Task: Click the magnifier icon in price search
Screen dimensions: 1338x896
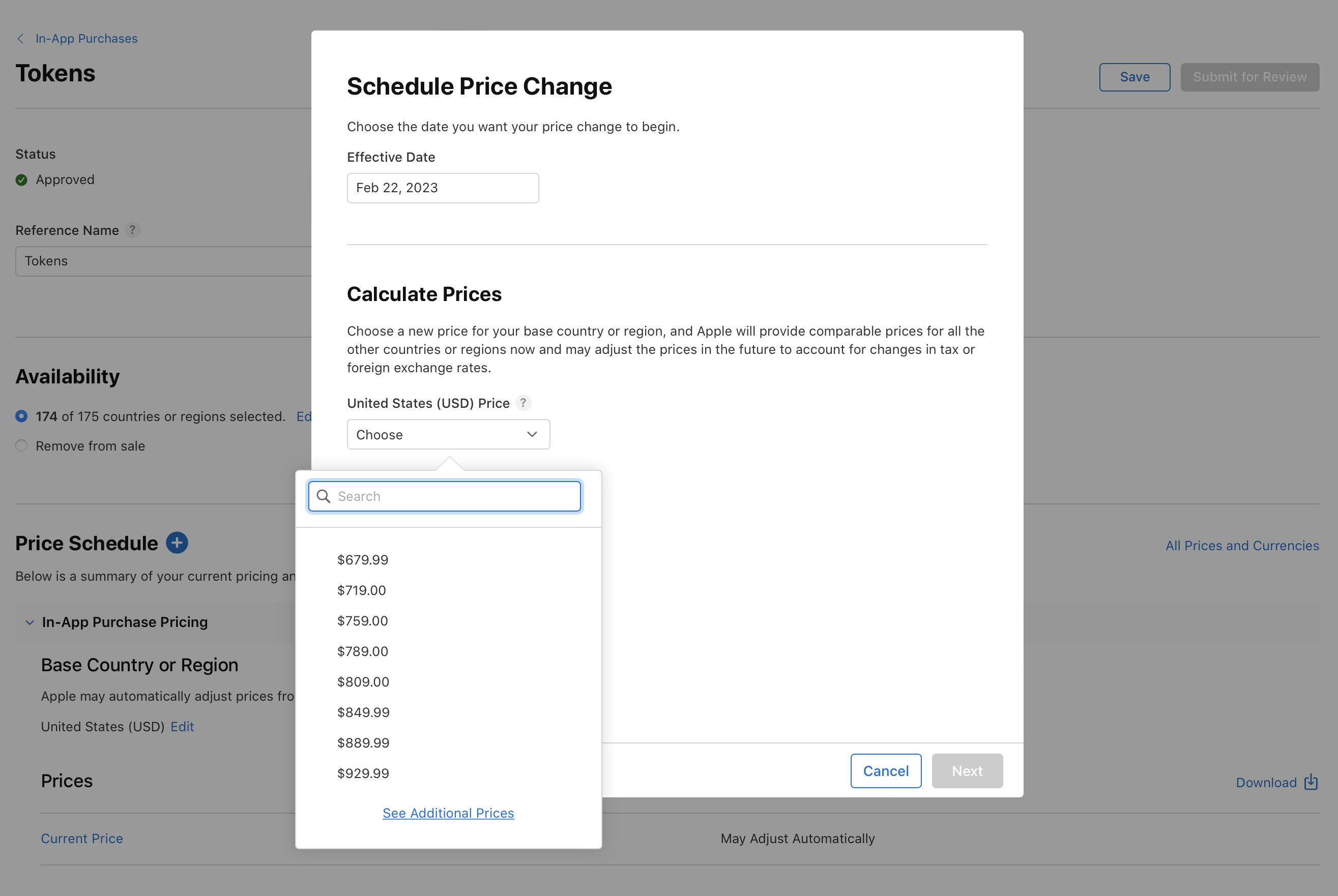Action: tap(324, 496)
